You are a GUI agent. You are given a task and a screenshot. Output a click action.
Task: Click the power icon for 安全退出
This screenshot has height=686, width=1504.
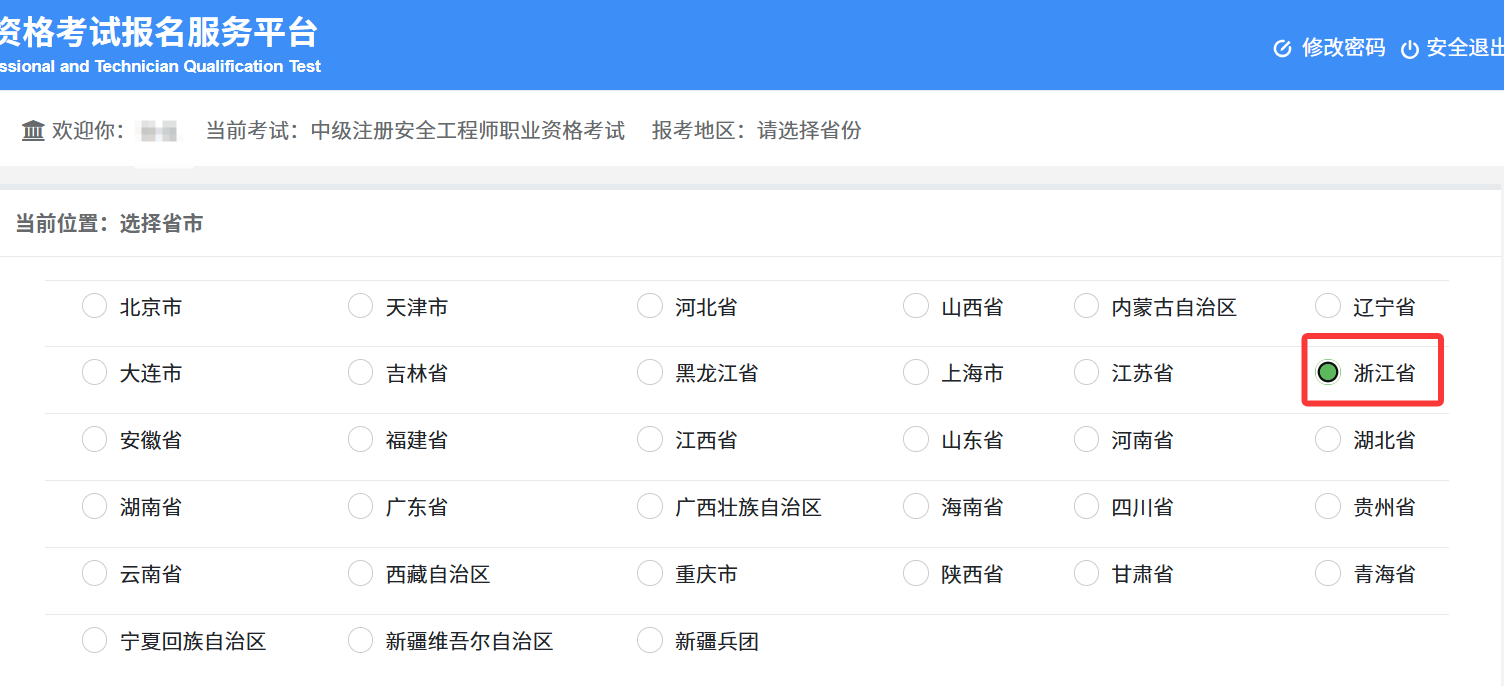pyautogui.click(x=1410, y=47)
